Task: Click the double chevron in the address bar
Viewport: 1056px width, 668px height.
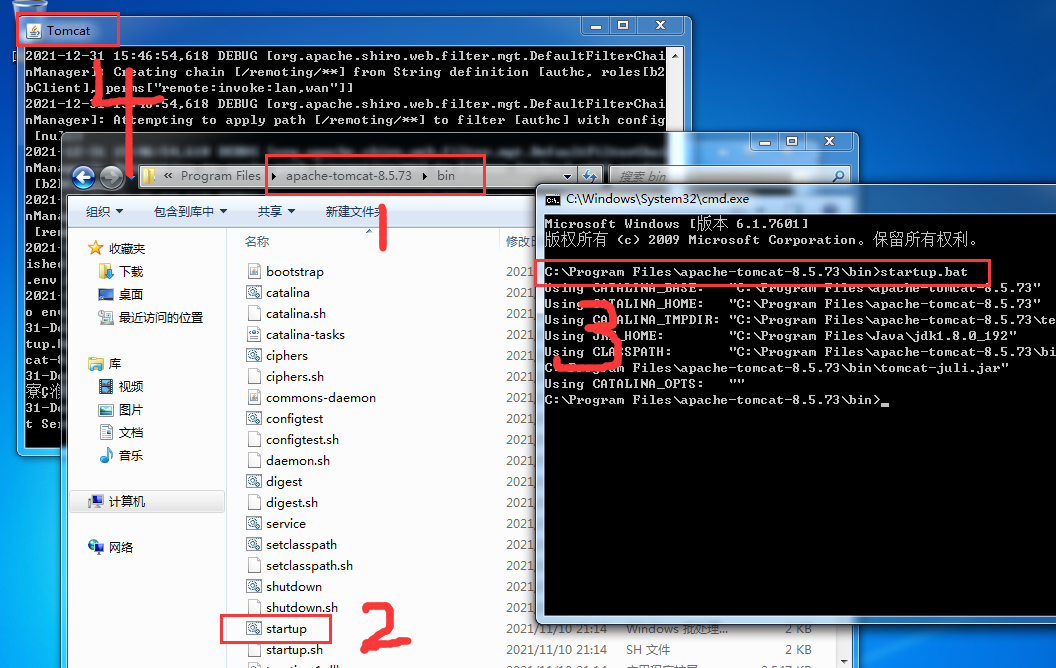Action: point(168,176)
